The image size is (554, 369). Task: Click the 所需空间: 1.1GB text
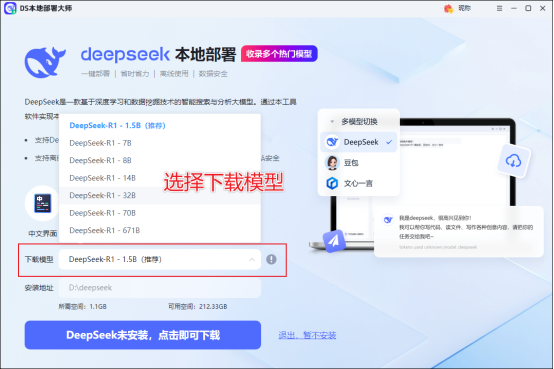[x=82, y=306]
